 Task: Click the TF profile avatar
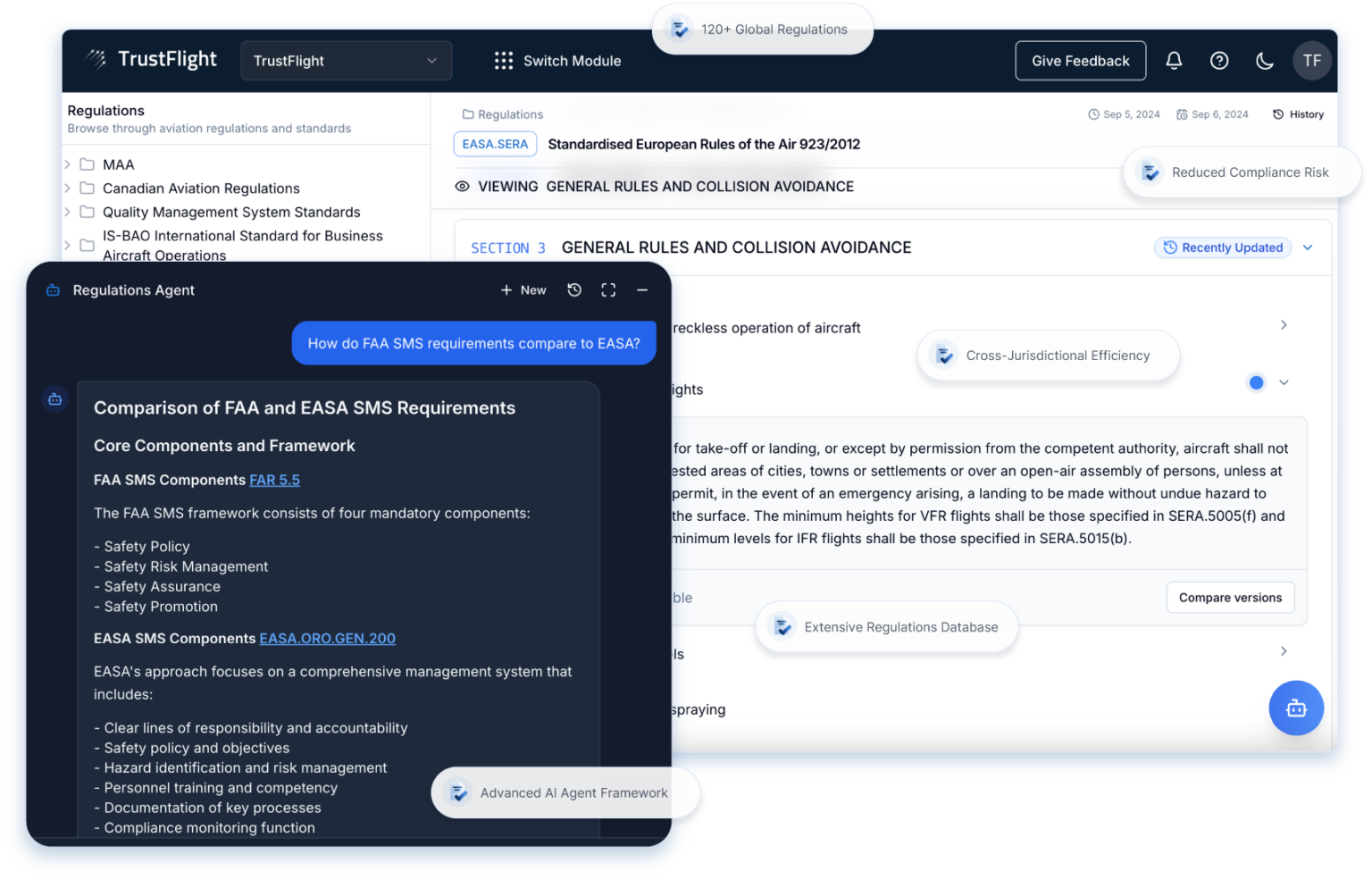tap(1311, 60)
